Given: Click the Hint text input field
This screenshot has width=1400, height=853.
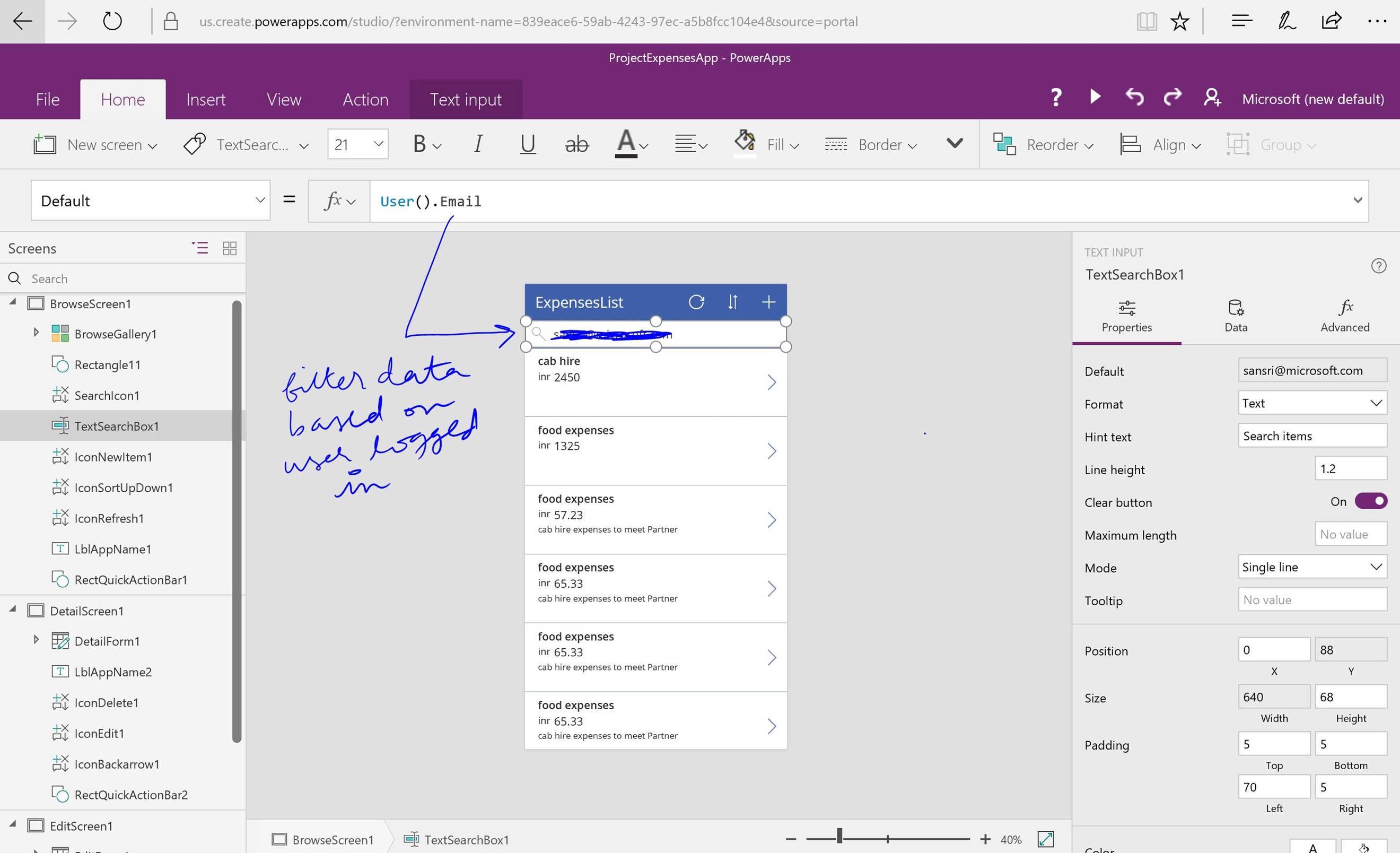Looking at the screenshot, I should (1312, 436).
